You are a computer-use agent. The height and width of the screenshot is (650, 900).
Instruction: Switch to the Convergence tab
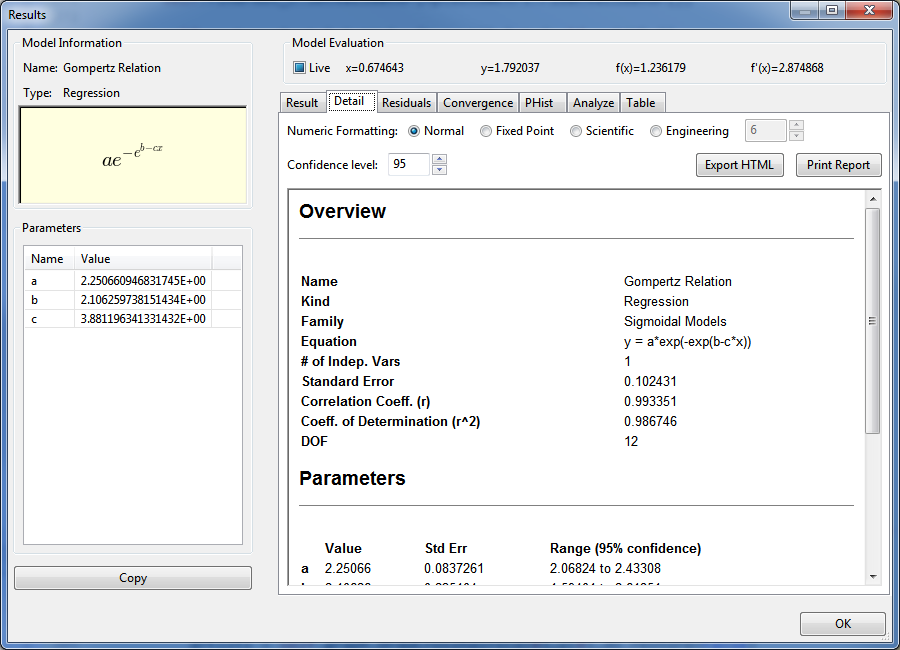pyautogui.click(x=478, y=103)
